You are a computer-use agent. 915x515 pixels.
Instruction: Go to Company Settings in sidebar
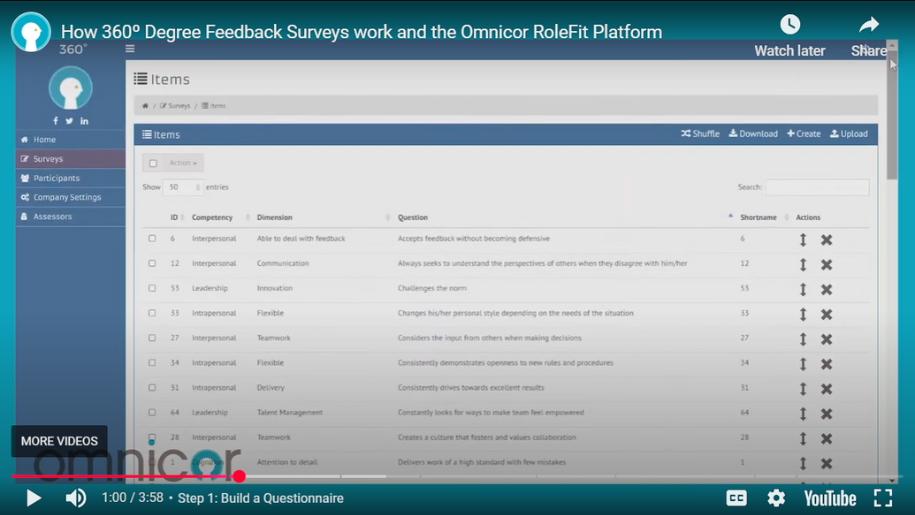67,197
